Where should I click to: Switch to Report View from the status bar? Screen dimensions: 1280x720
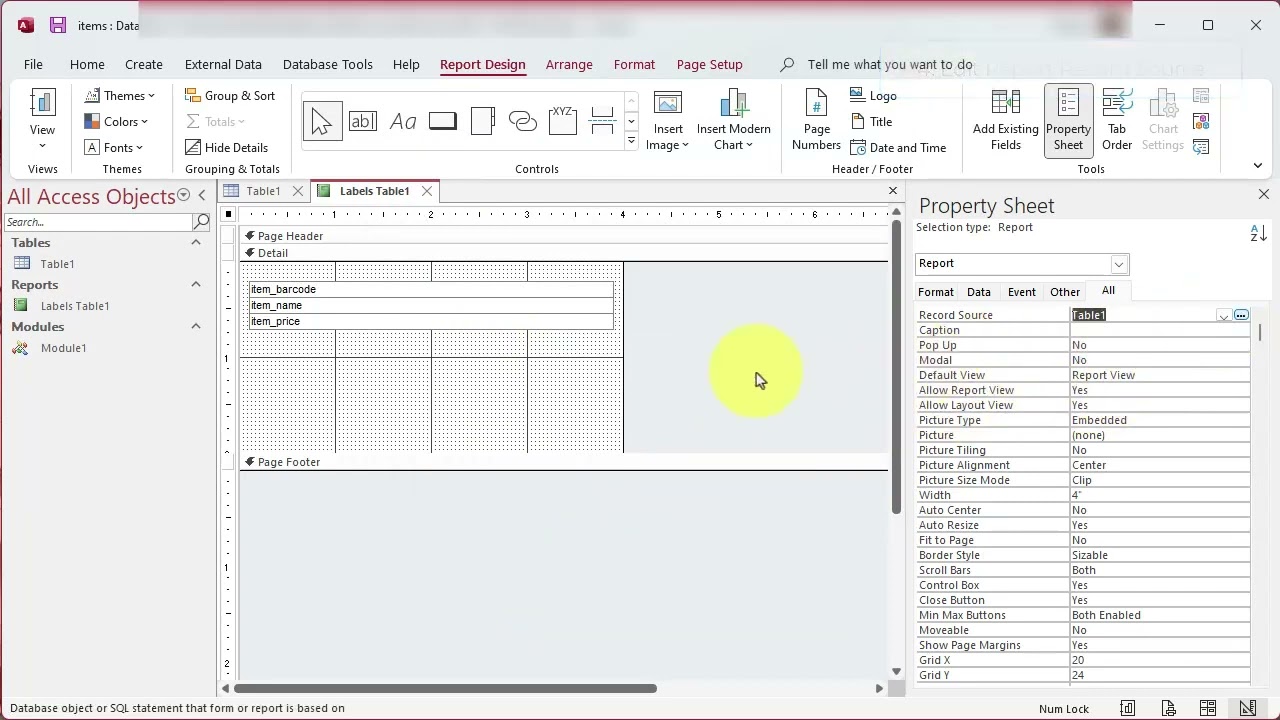[1127, 708]
